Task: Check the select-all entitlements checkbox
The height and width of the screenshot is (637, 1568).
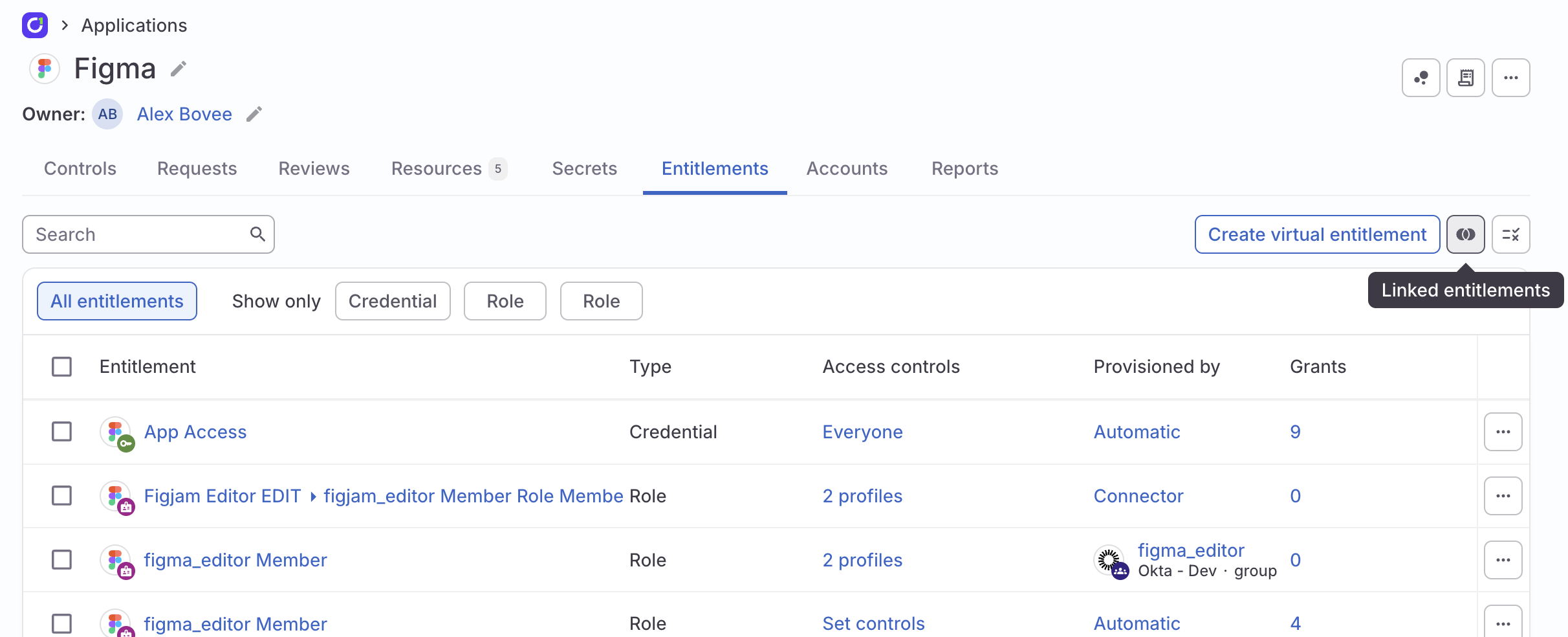Action: point(61,366)
